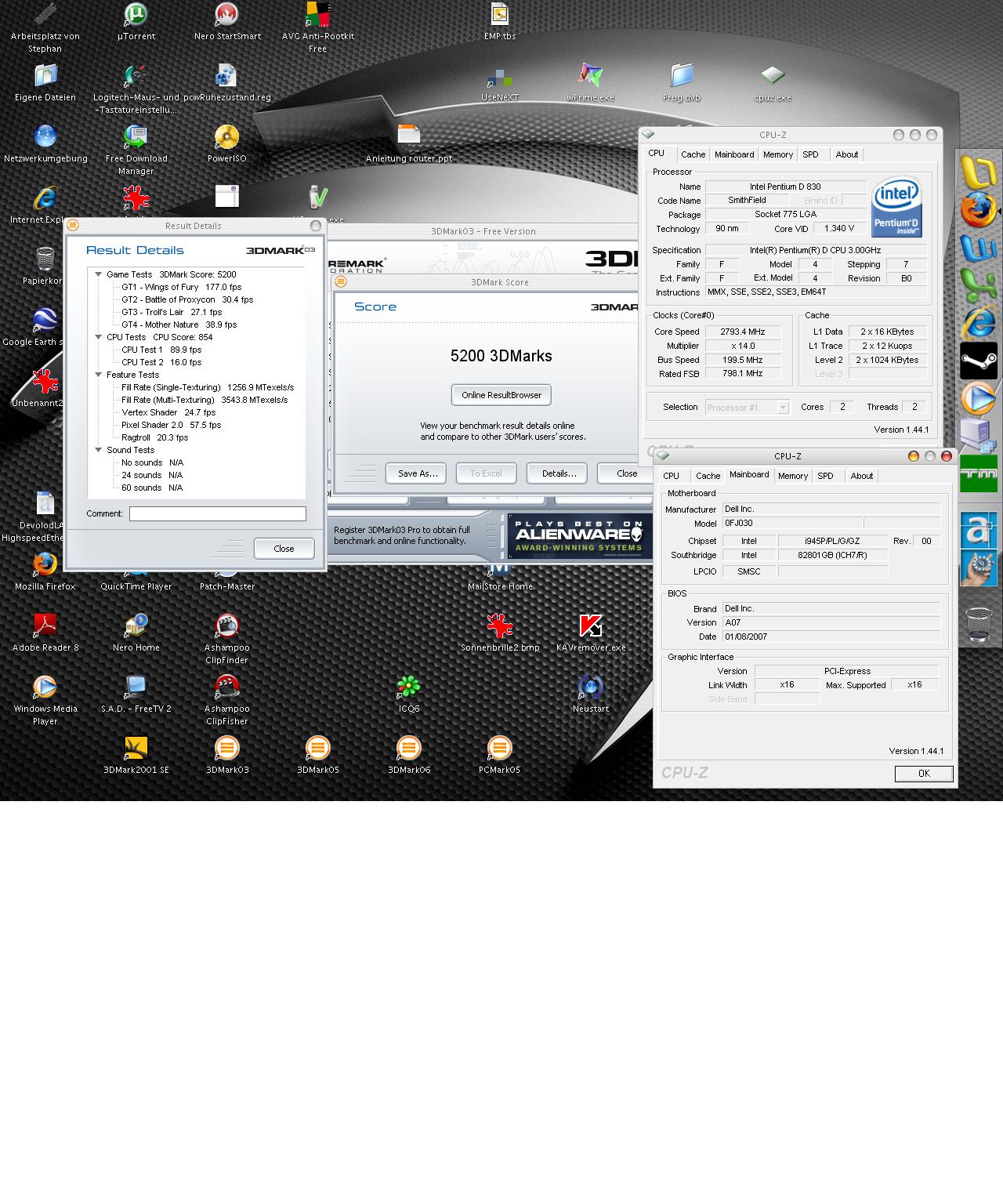The image size is (1003, 1204).
Task: Launch Steam from the right dock
Action: pyautogui.click(x=979, y=361)
